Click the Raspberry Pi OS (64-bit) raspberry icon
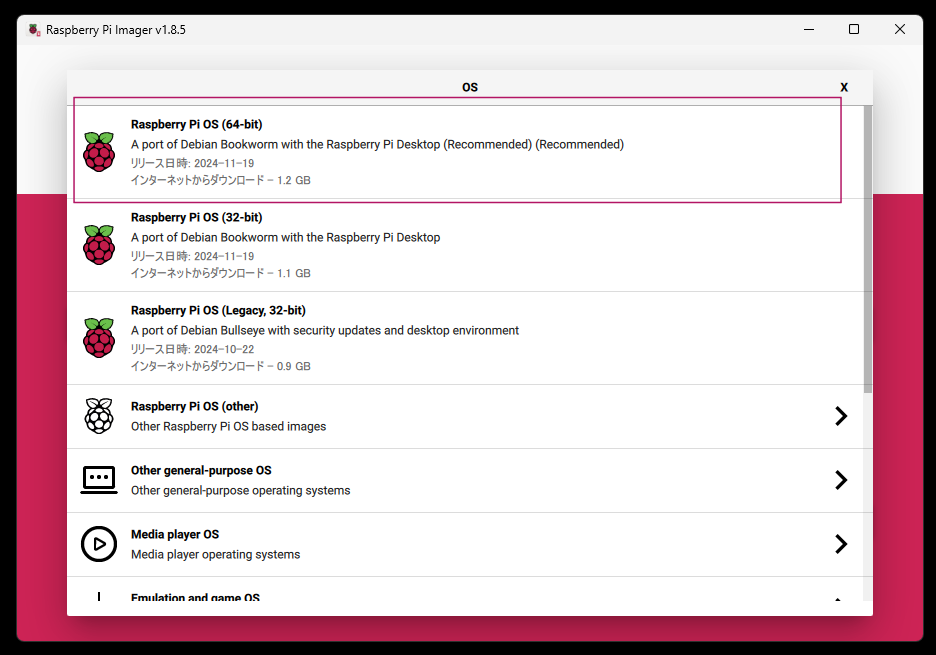The width and height of the screenshot is (936, 655). tap(98, 152)
